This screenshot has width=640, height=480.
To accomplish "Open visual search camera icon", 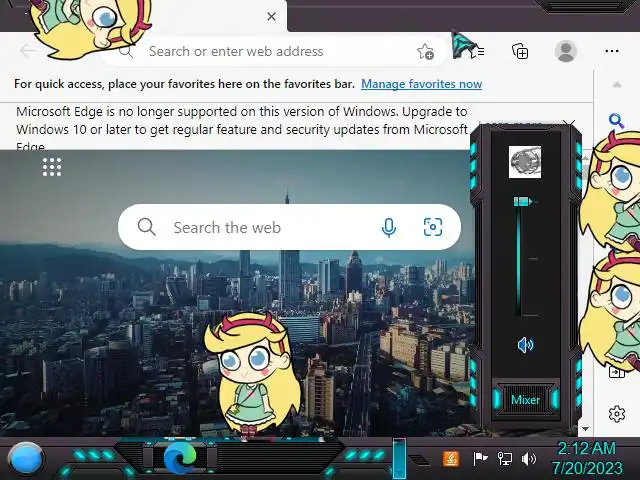I will 433,227.
